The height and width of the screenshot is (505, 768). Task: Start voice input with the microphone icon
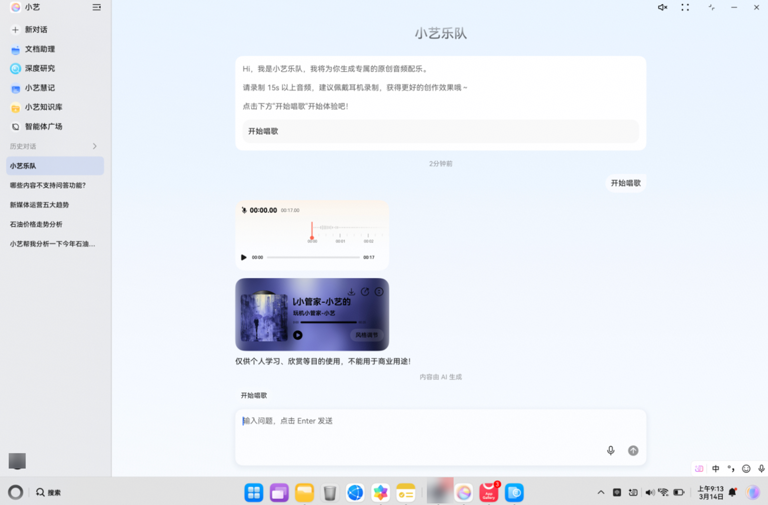[x=610, y=451]
